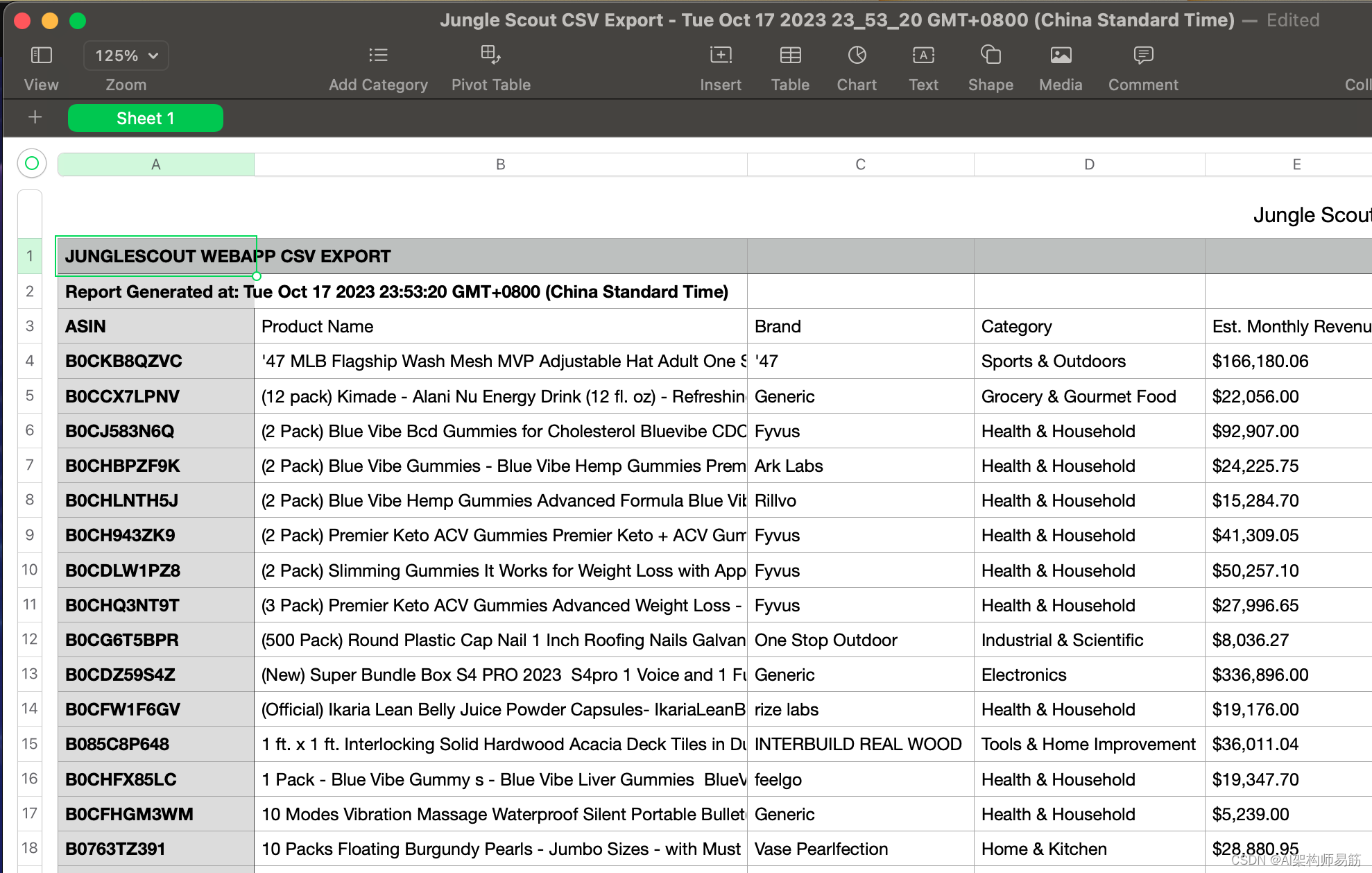The width and height of the screenshot is (1372, 873).
Task: Select the $336,896.00 revenue cell
Action: point(1289,675)
